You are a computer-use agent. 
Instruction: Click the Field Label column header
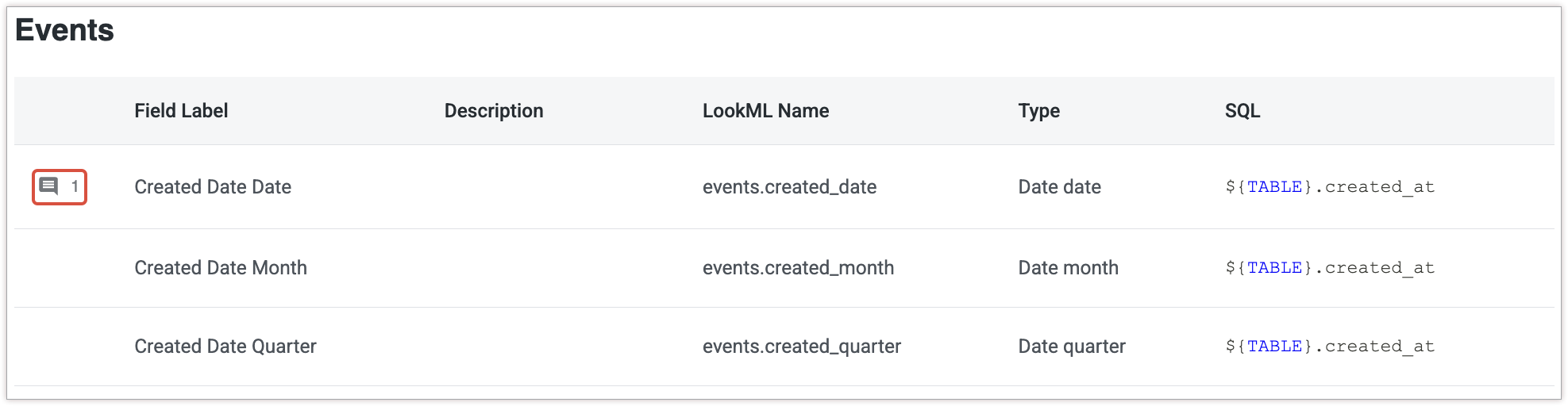click(x=181, y=111)
